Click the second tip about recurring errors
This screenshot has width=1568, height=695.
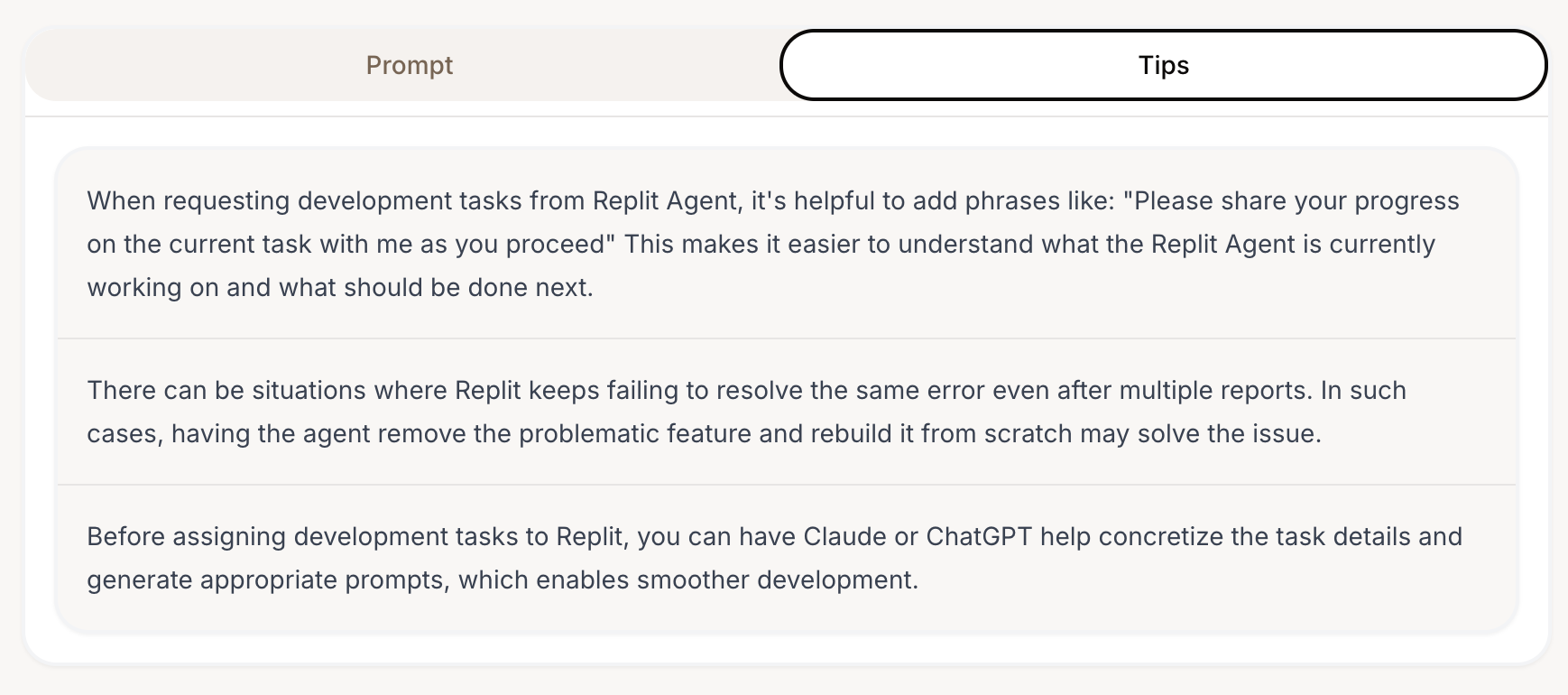pyautogui.click(x=787, y=412)
